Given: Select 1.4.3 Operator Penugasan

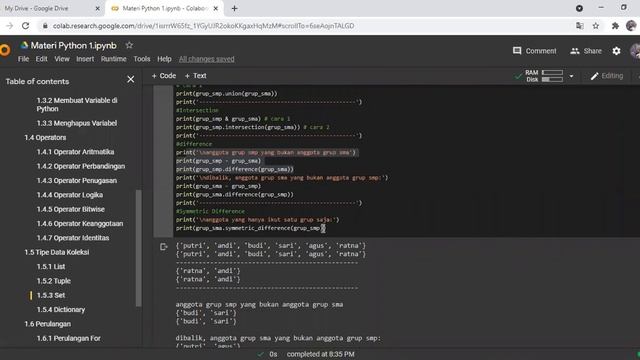Looking at the screenshot, I should (x=76, y=180).
